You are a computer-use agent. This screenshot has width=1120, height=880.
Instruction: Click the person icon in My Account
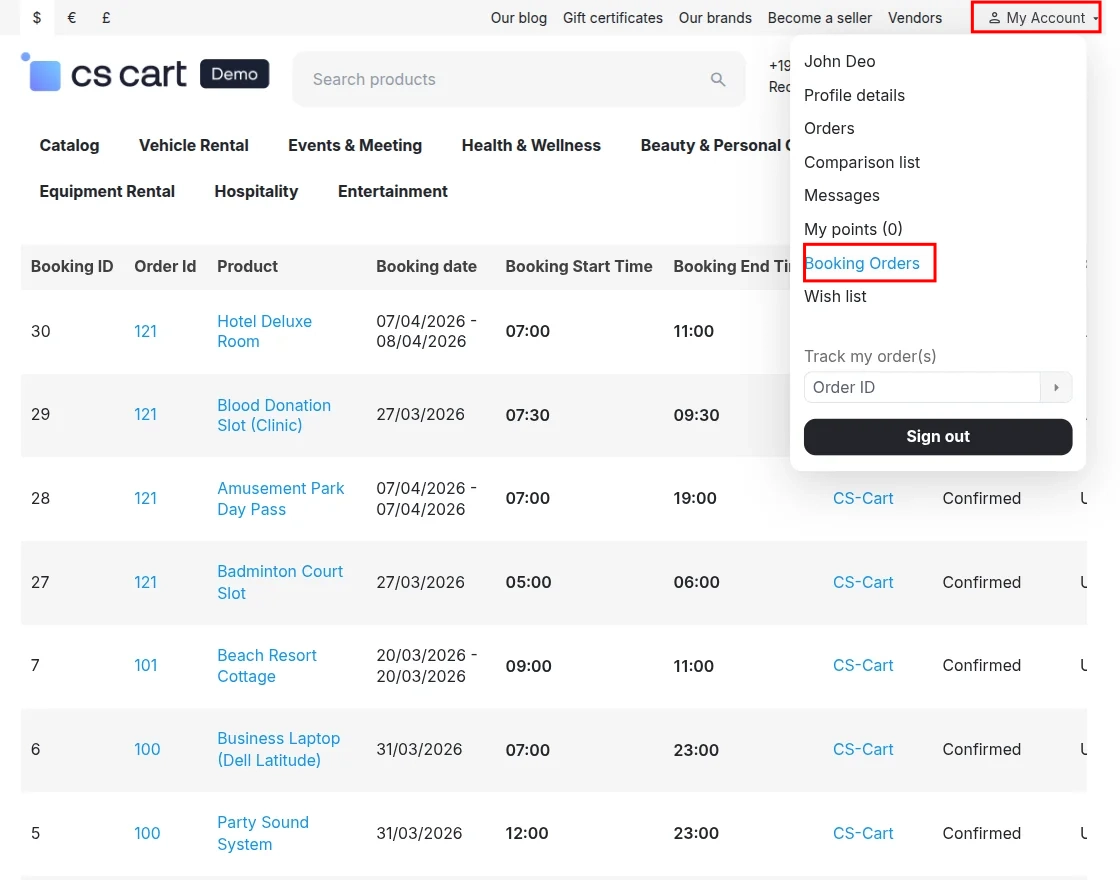coord(994,17)
